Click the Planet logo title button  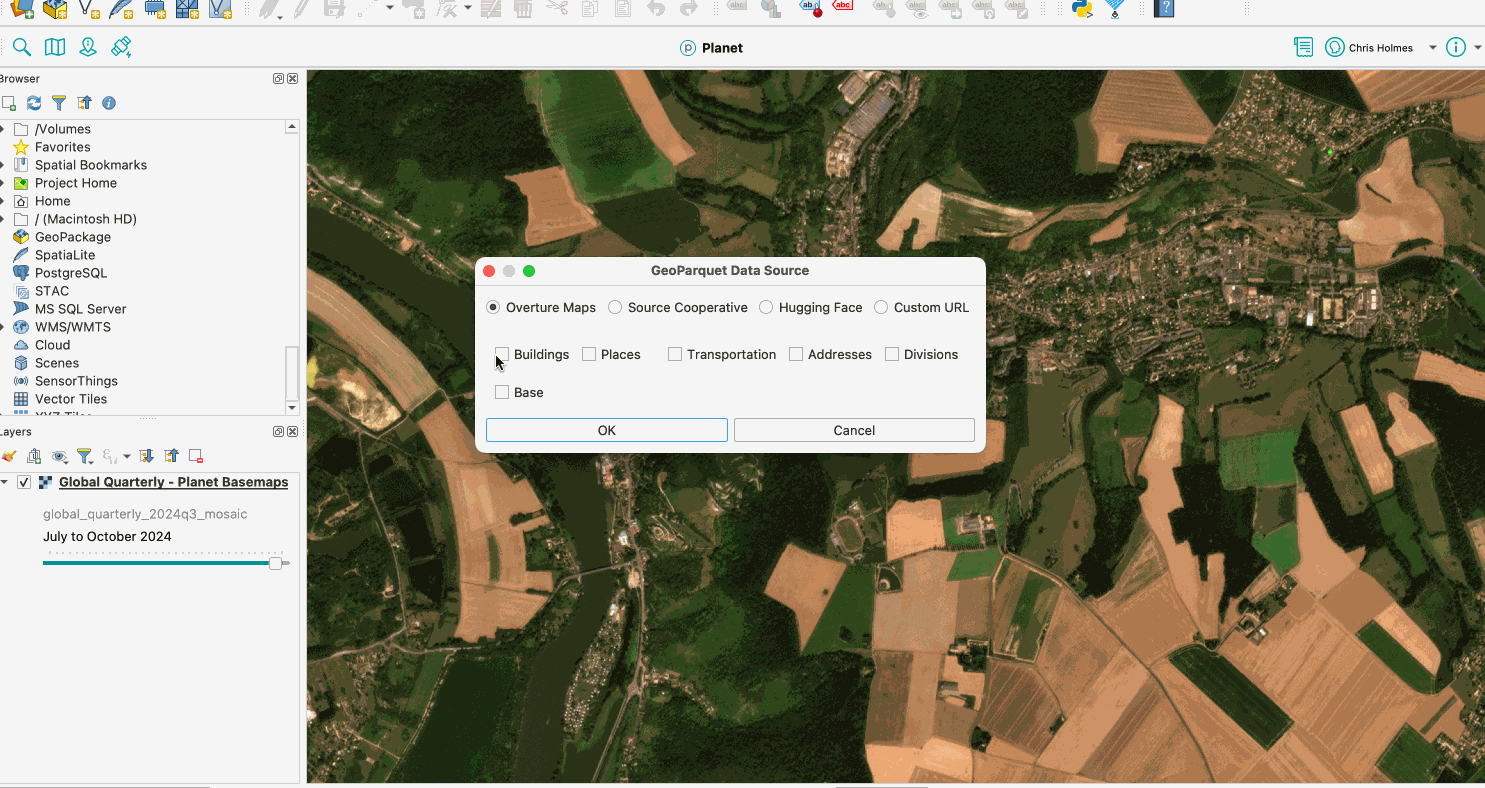click(711, 47)
